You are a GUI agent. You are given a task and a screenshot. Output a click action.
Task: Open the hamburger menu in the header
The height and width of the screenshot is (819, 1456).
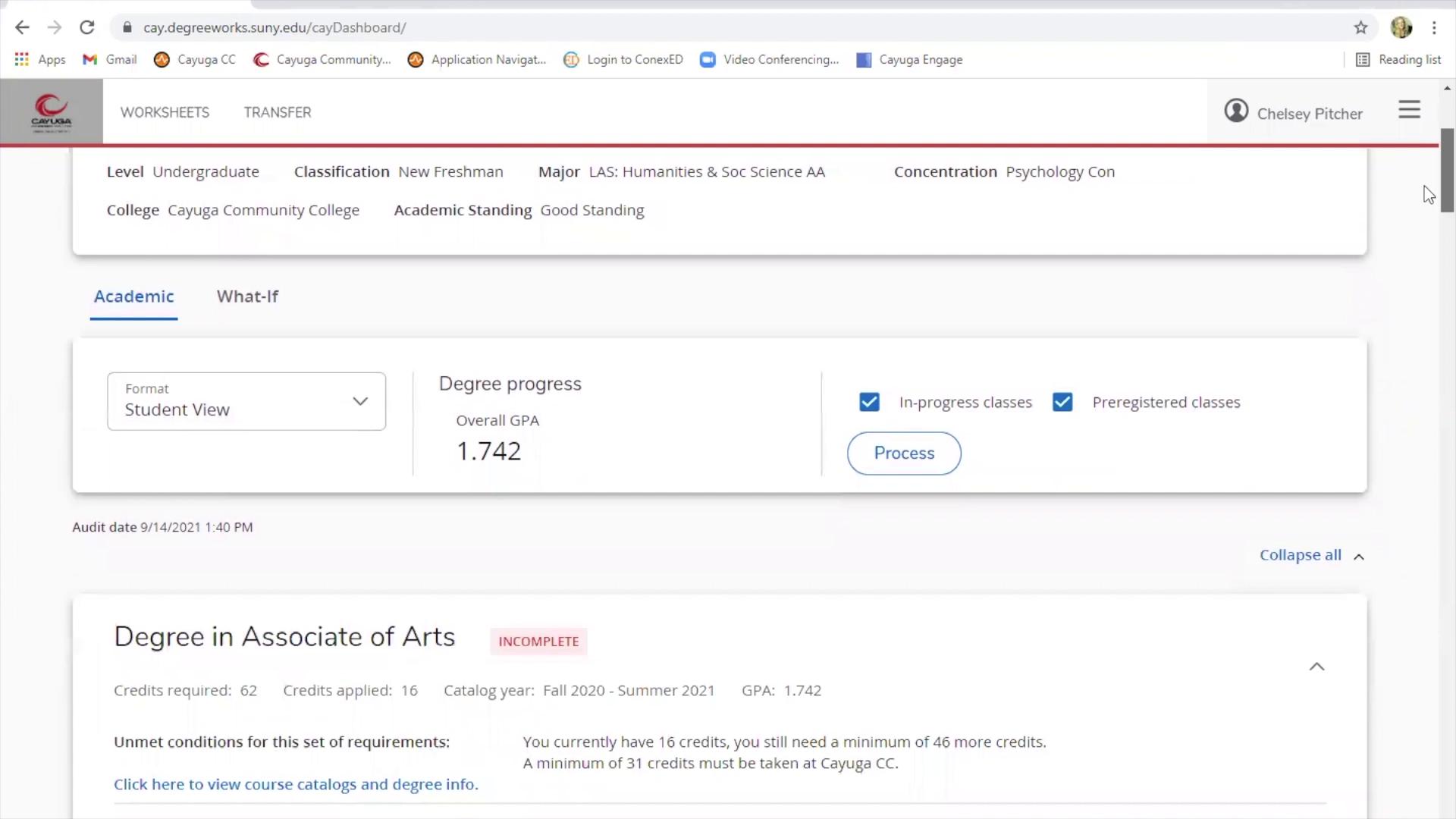click(x=1409, y=110)
